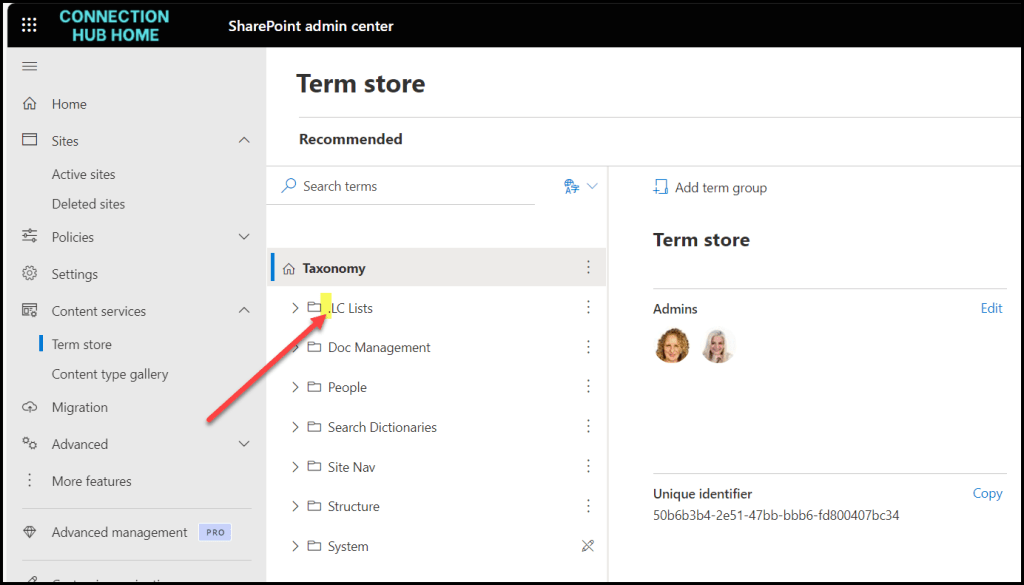
Task: Expand the Search Dictionaries term group
Action: (295, 427)
